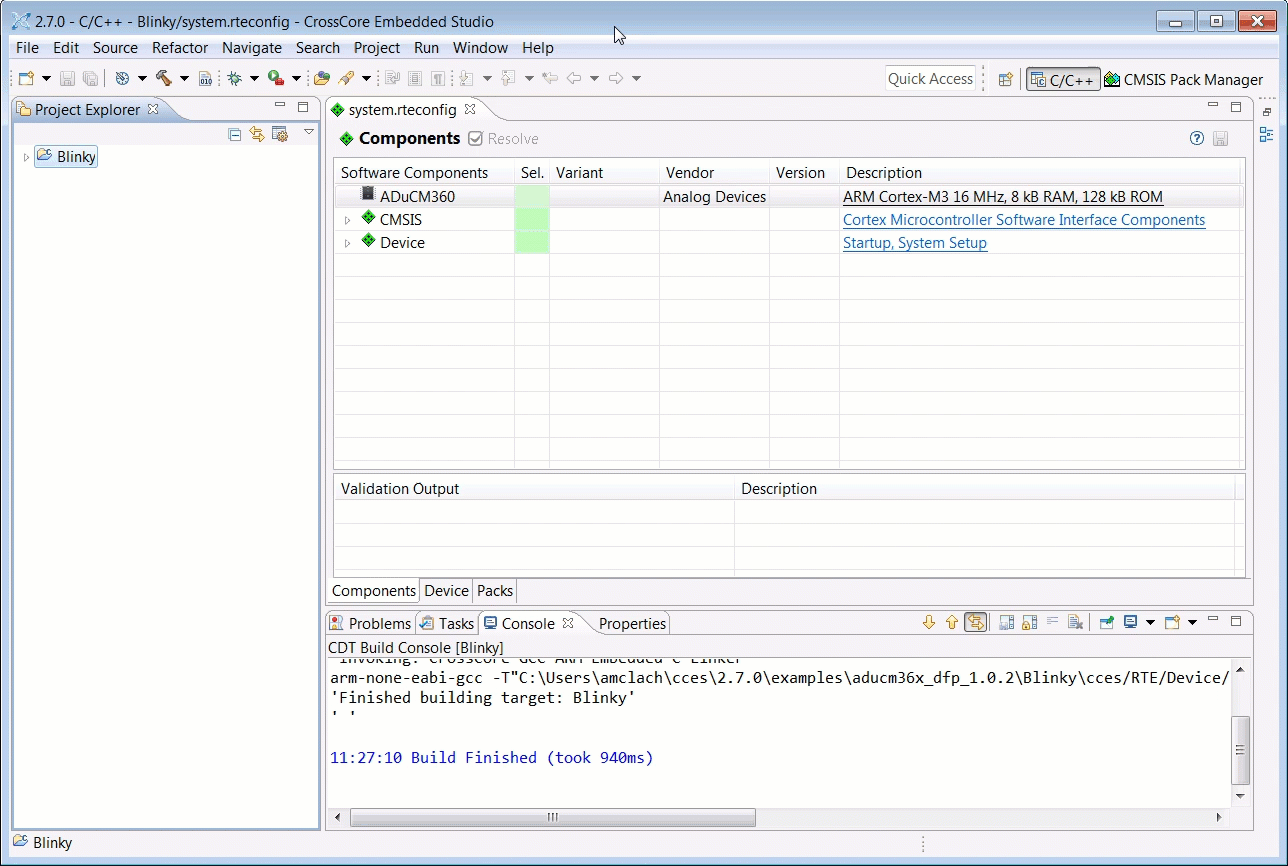The width and height of the screenshot is (1288, 866).
Task: Click the Search flashlight toolbar icon
Action: point(347,78)
